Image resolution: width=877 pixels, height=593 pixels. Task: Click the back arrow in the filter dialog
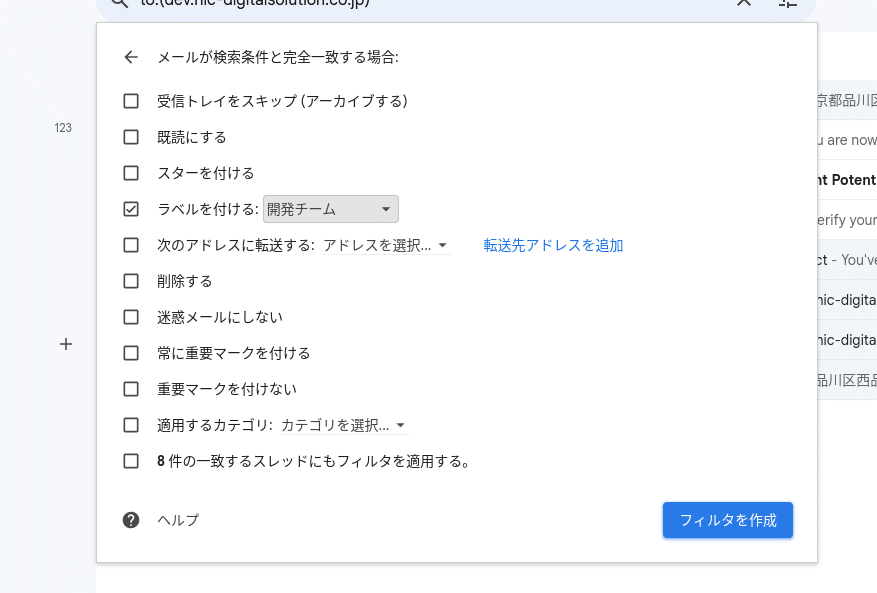pyautogui.click(x=130, y=57)
